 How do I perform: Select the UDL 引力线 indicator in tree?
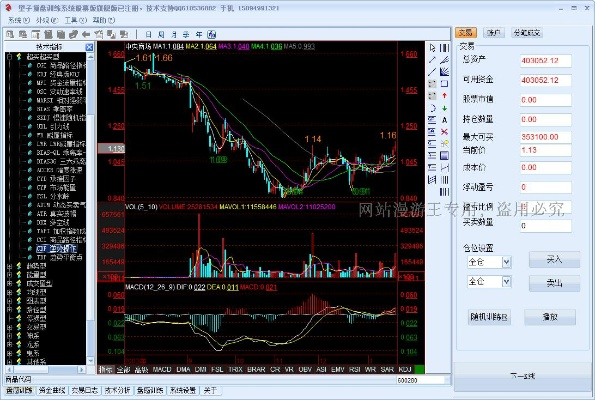[53, 126]
